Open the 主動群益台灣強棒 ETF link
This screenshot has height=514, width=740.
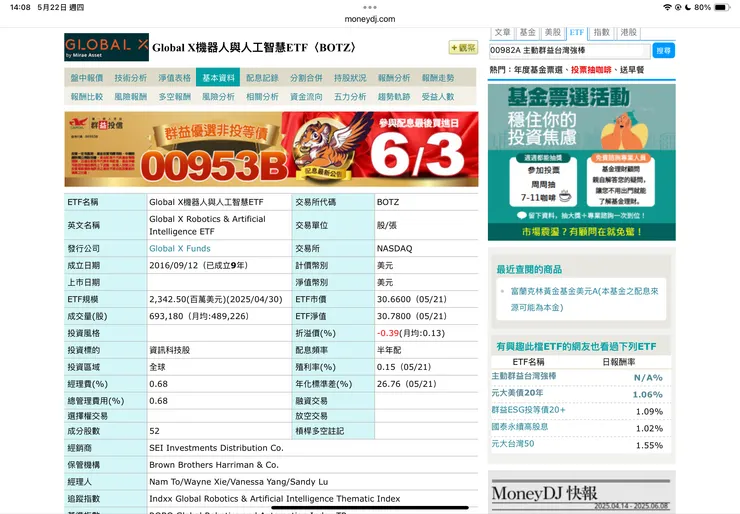[524, 376]
